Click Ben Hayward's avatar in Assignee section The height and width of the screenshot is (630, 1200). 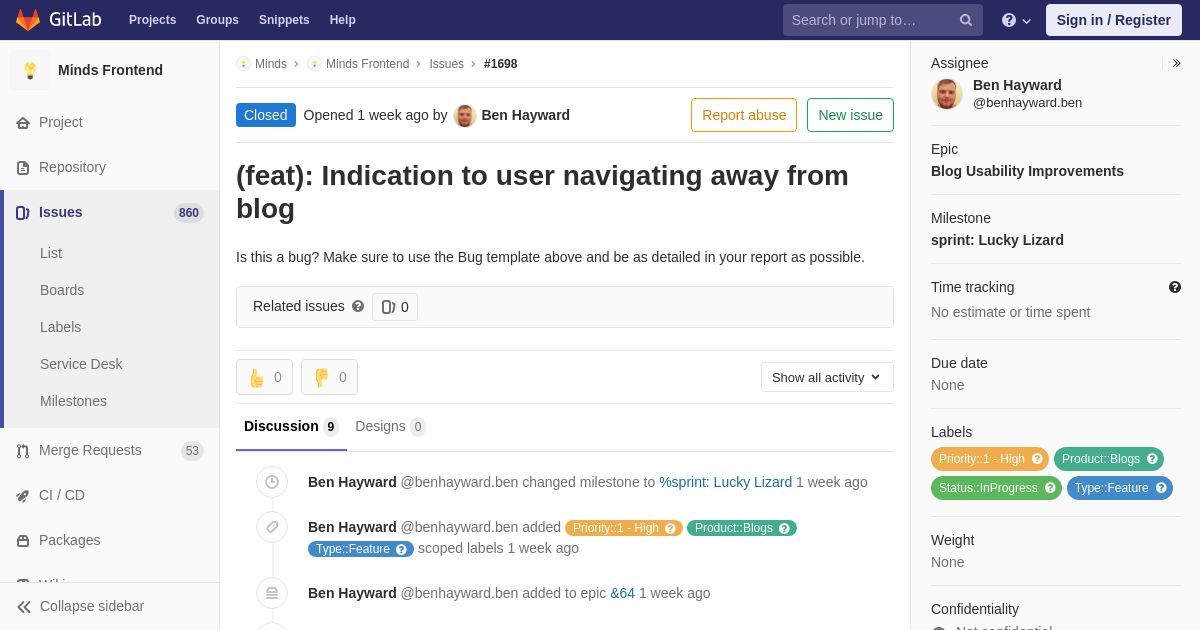tap(947, 93)
